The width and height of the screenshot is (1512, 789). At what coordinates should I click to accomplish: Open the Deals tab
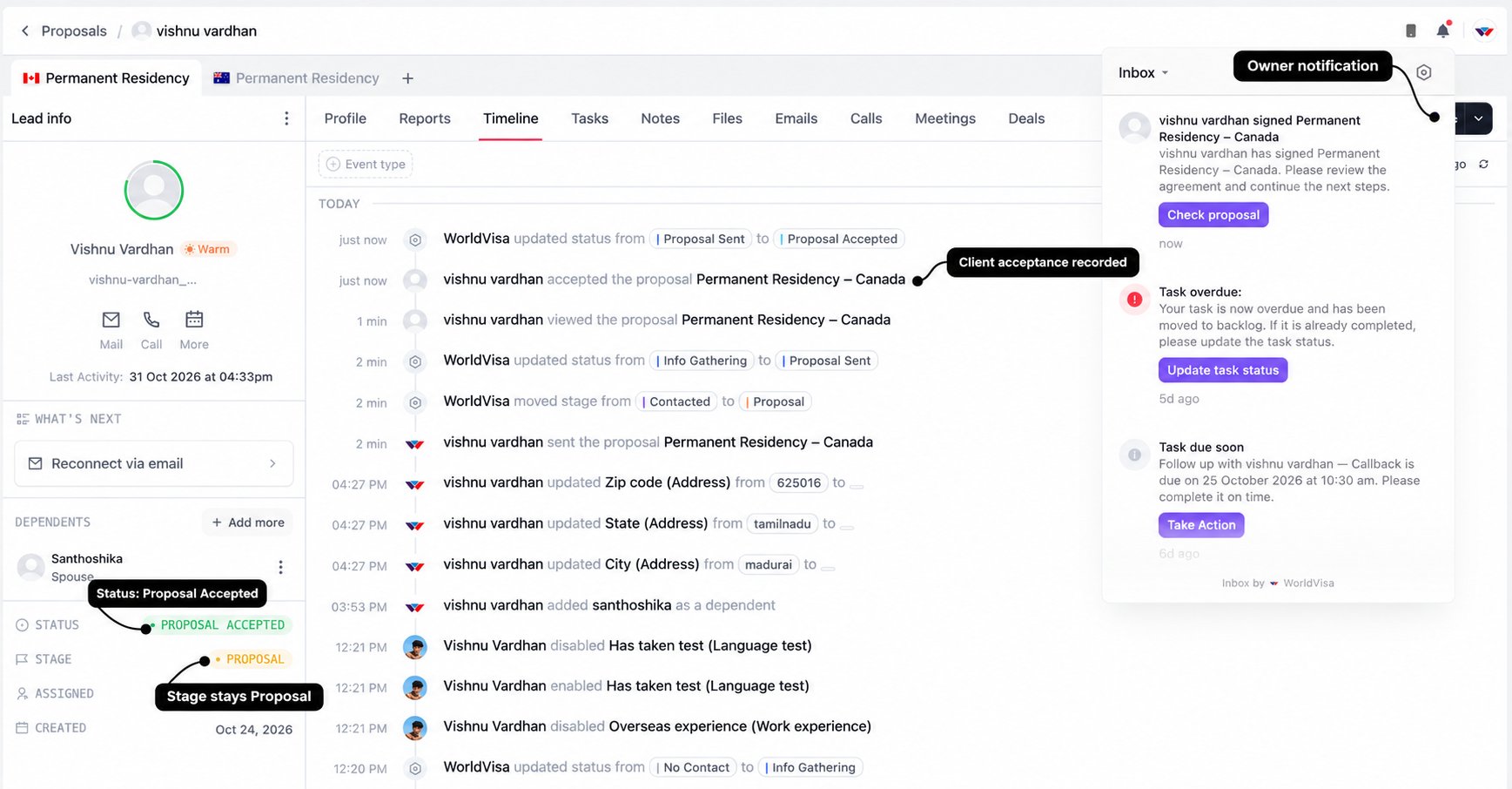click(1026, 118)
